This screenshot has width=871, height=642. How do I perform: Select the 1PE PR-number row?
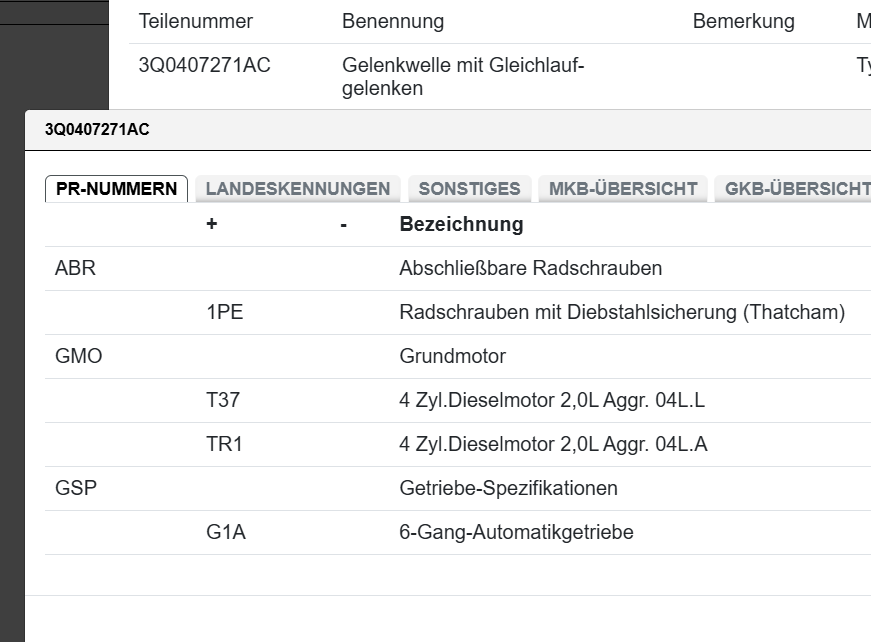tap(225, 312)
